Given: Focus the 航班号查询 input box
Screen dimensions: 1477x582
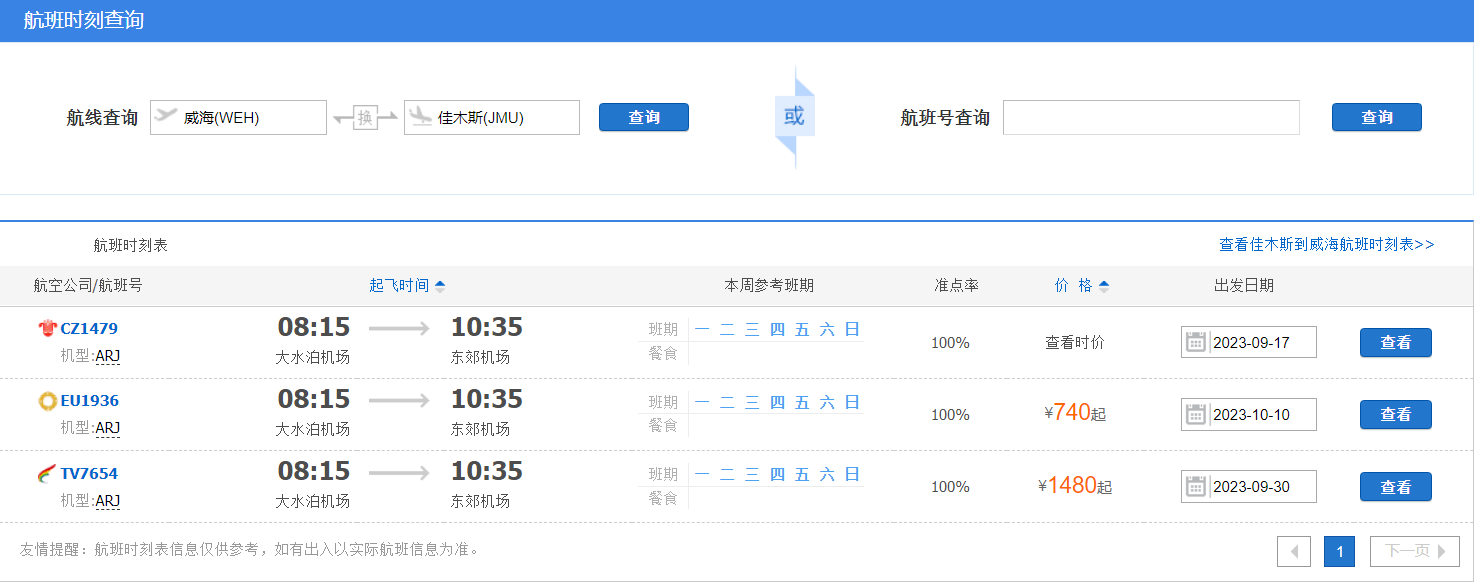Looking at the screenshot, I should [x=1151, y=117].
